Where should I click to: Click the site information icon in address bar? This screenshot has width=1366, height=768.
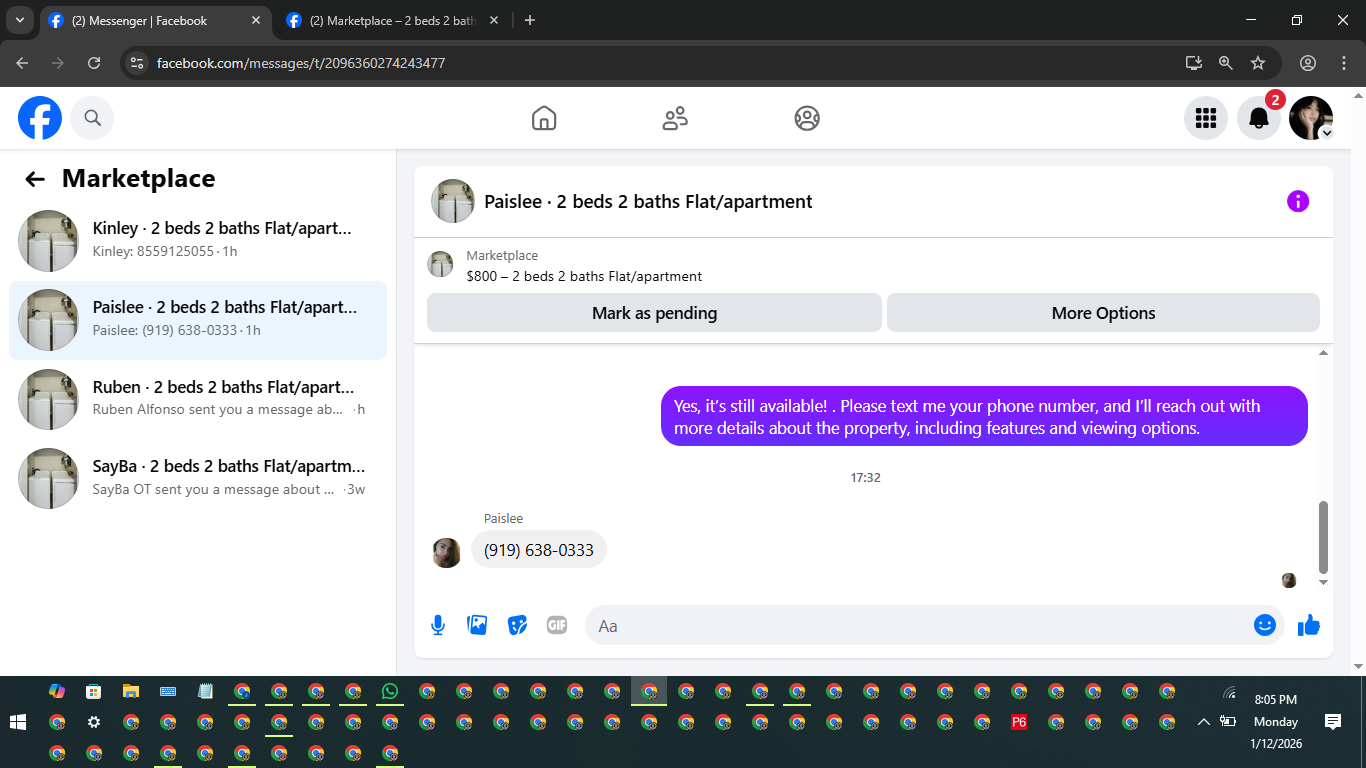[x=138, y=63]
